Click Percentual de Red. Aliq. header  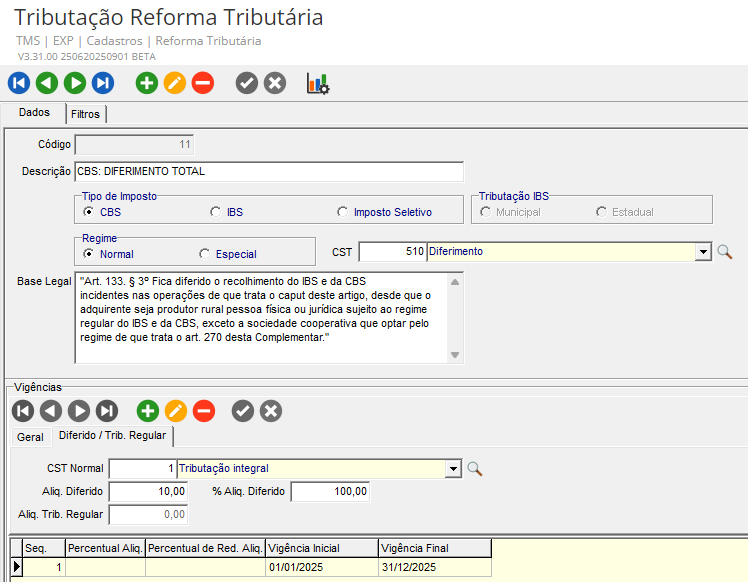[206, 549]
